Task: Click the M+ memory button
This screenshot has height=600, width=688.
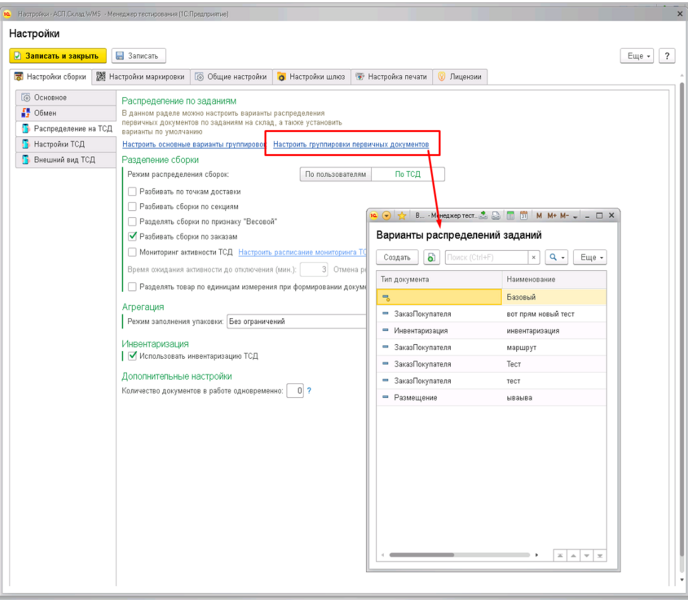Action: (552, 216)
